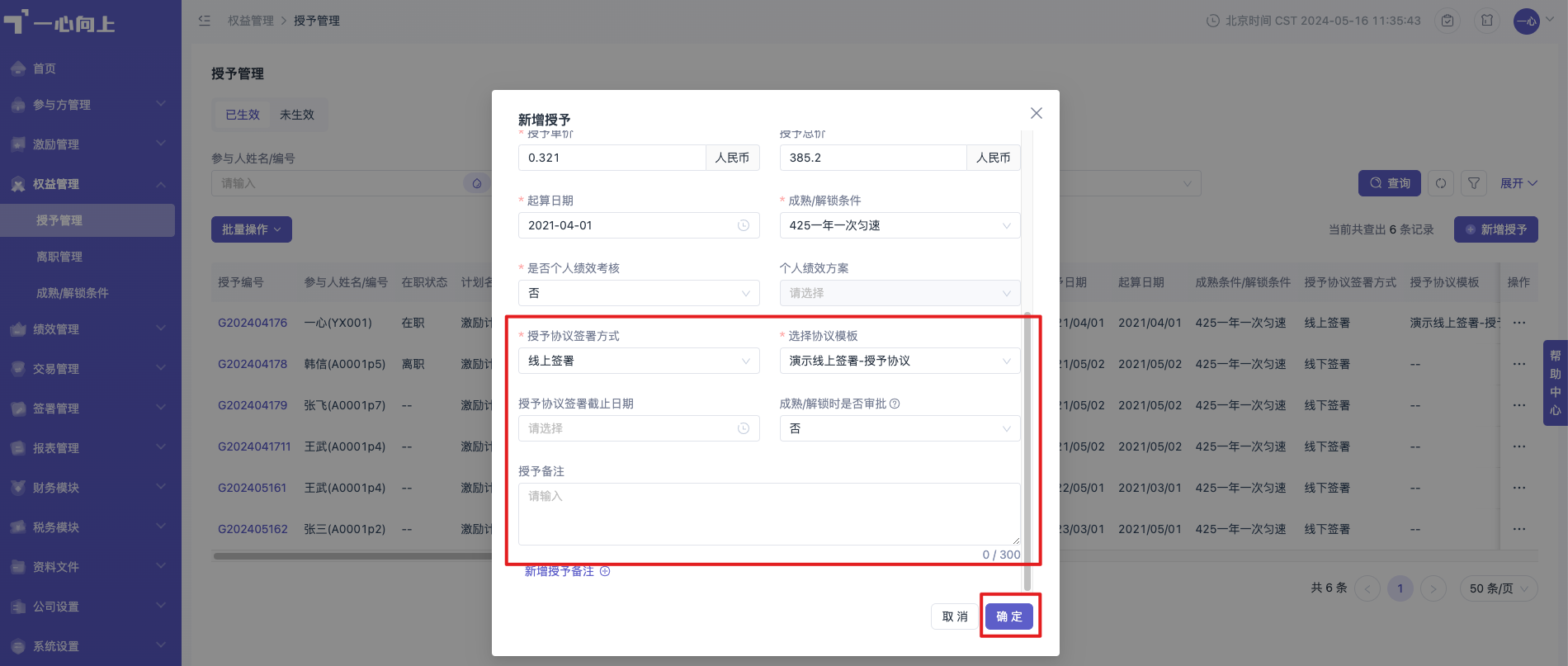This screenshot has height=666, width=1568.
Task: Click the 授予备注 textarea
Action: click(x=769, y=514)
